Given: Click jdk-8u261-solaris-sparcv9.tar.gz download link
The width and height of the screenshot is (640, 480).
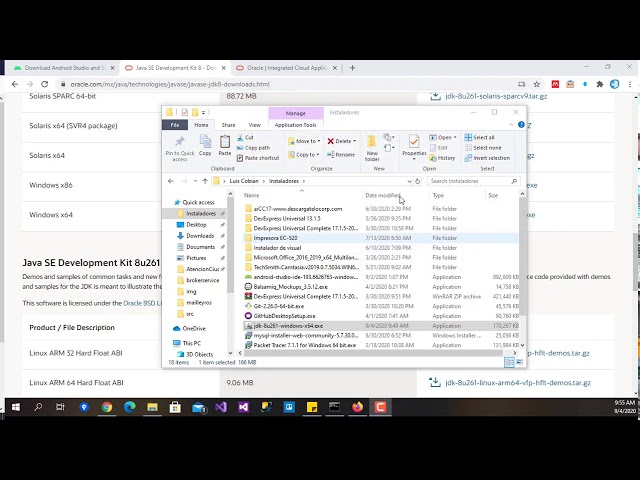Looking at the screenshot, I should coord(496,96).
